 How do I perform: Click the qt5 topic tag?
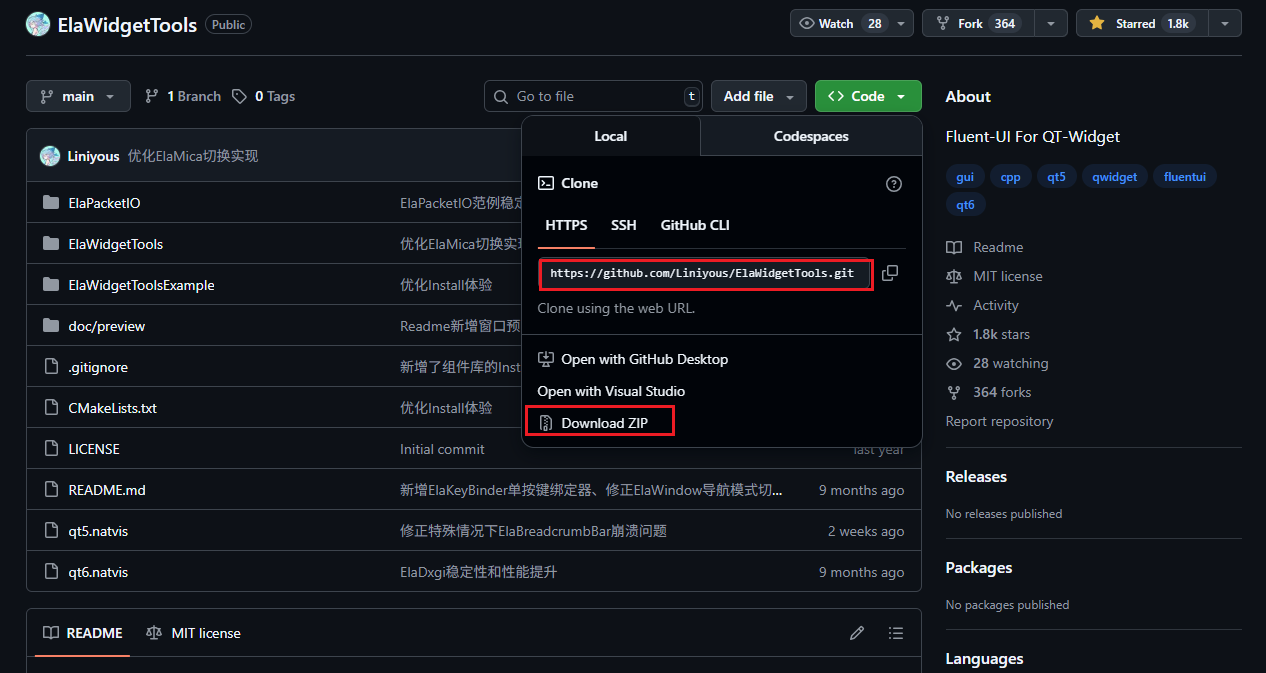pos(1057,177)
